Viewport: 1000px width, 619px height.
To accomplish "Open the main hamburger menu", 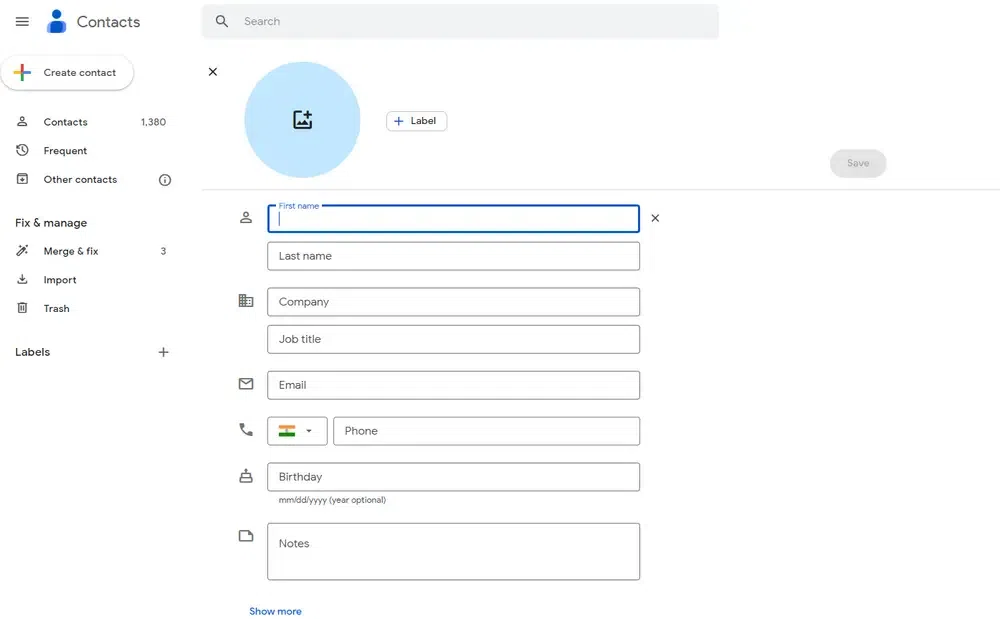I will pyautogui.click(x=22, y=22).
